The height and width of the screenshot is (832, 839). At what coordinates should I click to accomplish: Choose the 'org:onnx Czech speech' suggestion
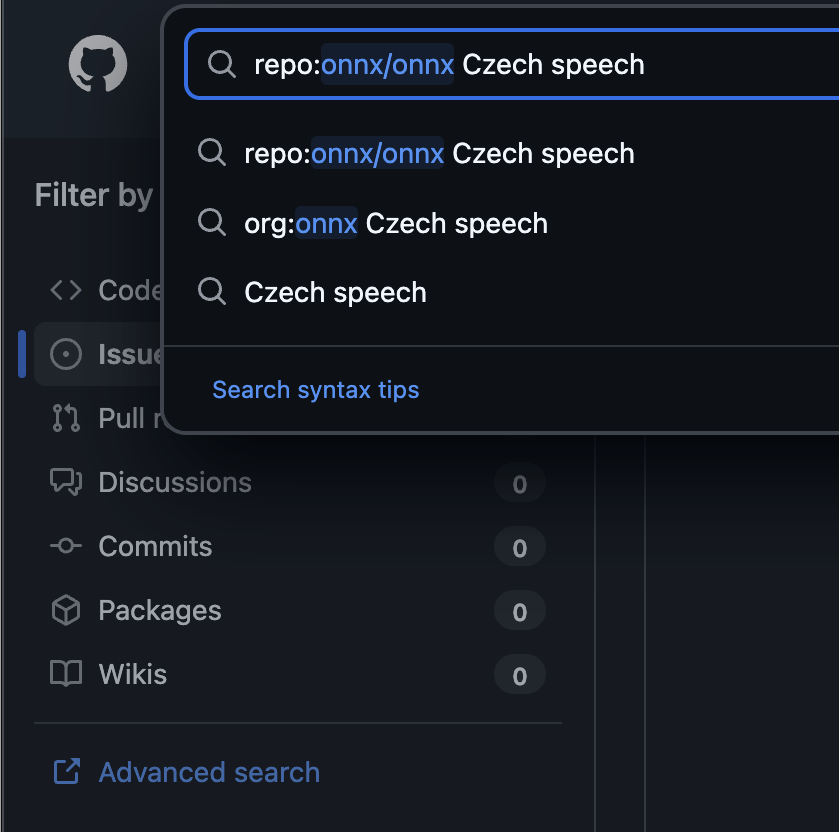[x=396, y=223]
